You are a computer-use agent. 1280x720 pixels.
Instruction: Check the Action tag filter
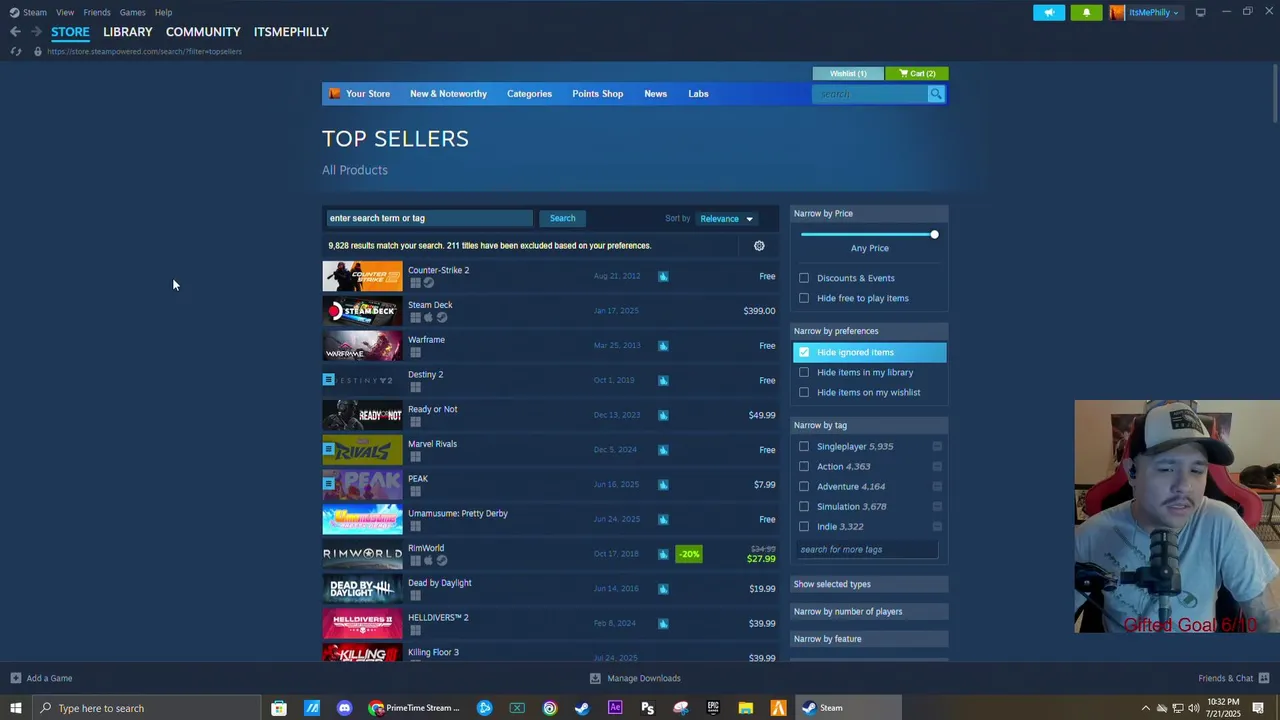coord(804,466)
